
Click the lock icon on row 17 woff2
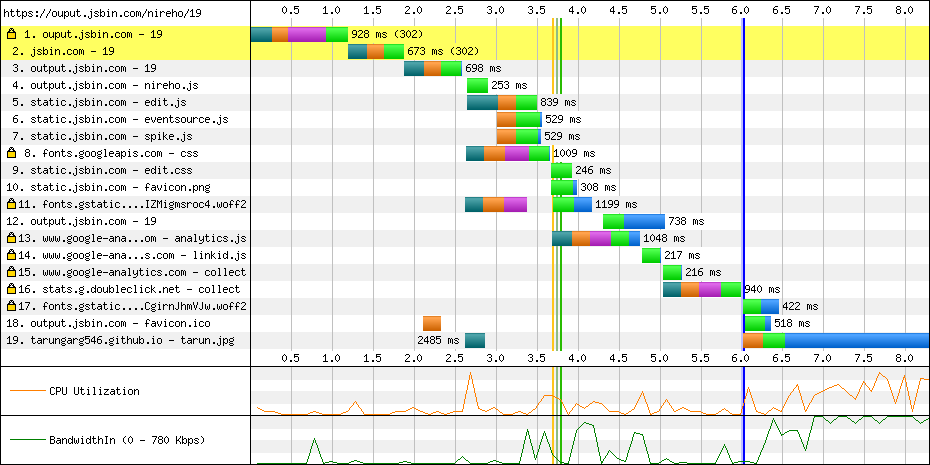11,307
